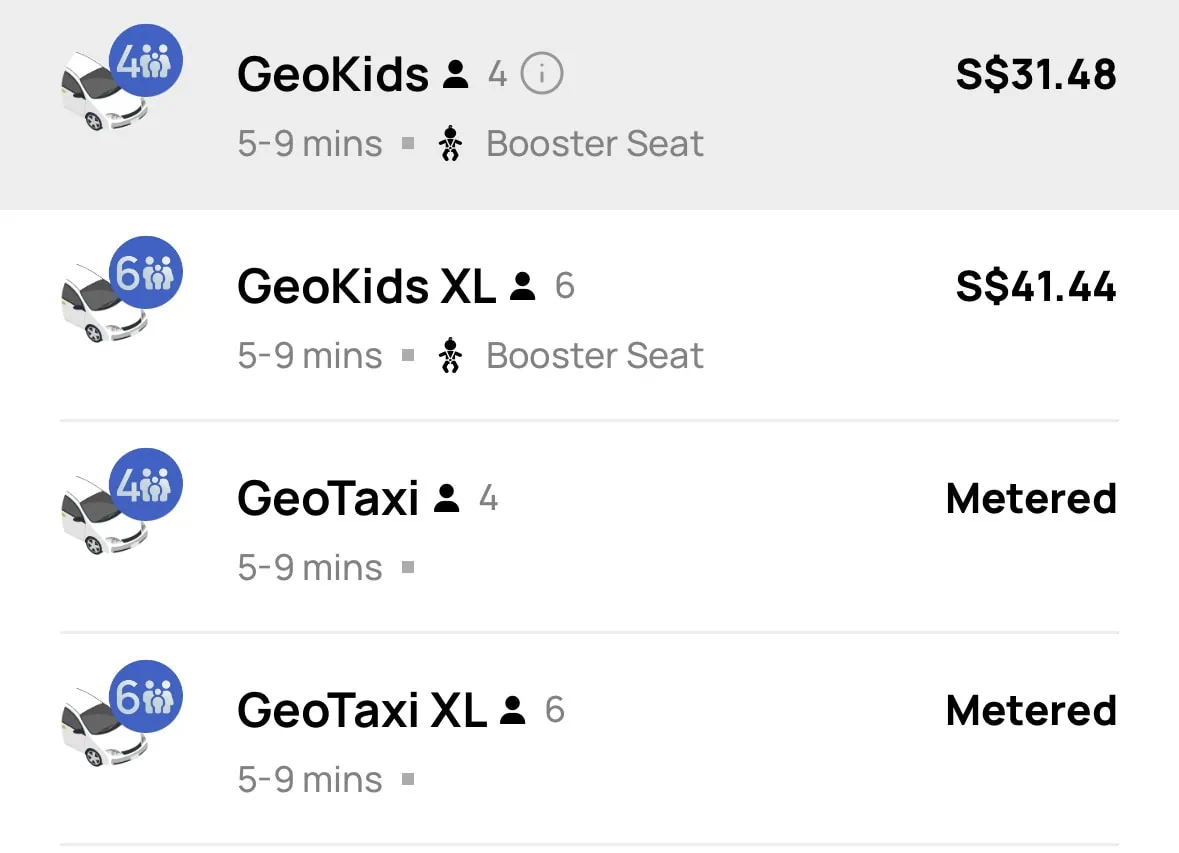This screenshot has width=1179, height=853.
Task: Select the GeoTaxi XL ride title
Action: pyautogui.click(x=361, y=711)
